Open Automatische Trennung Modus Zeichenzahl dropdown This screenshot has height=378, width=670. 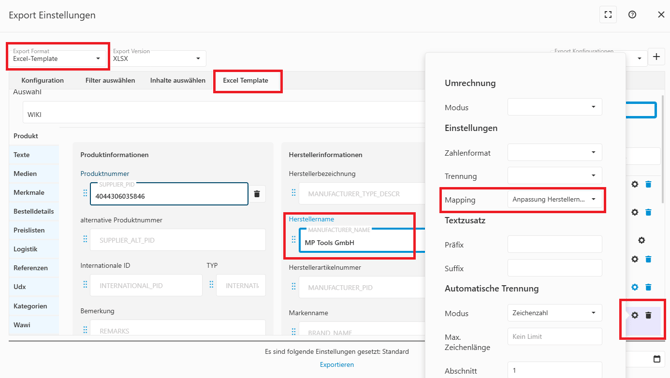click(x=555, y=313)
